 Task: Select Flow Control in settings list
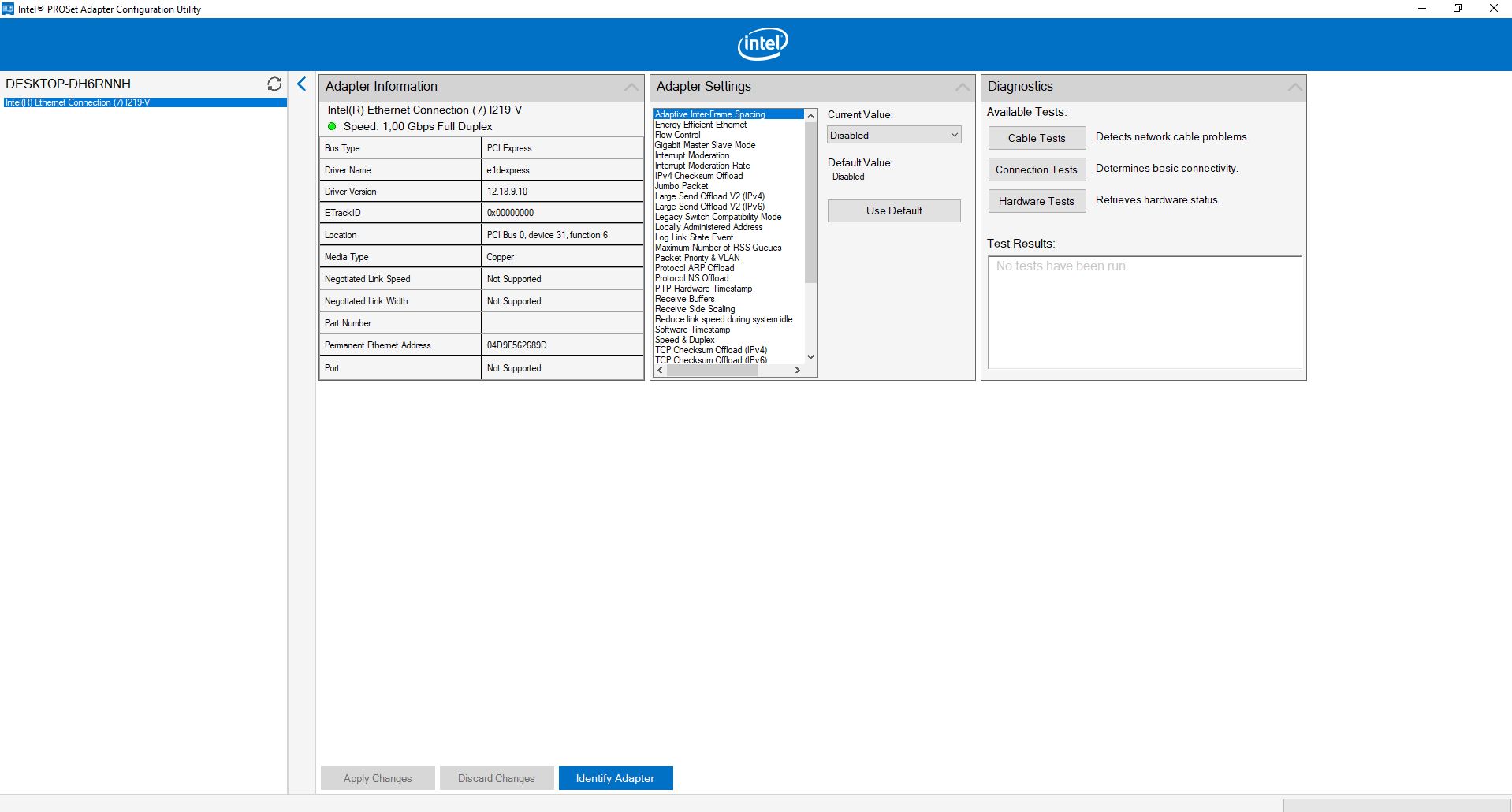click(677, 135)
